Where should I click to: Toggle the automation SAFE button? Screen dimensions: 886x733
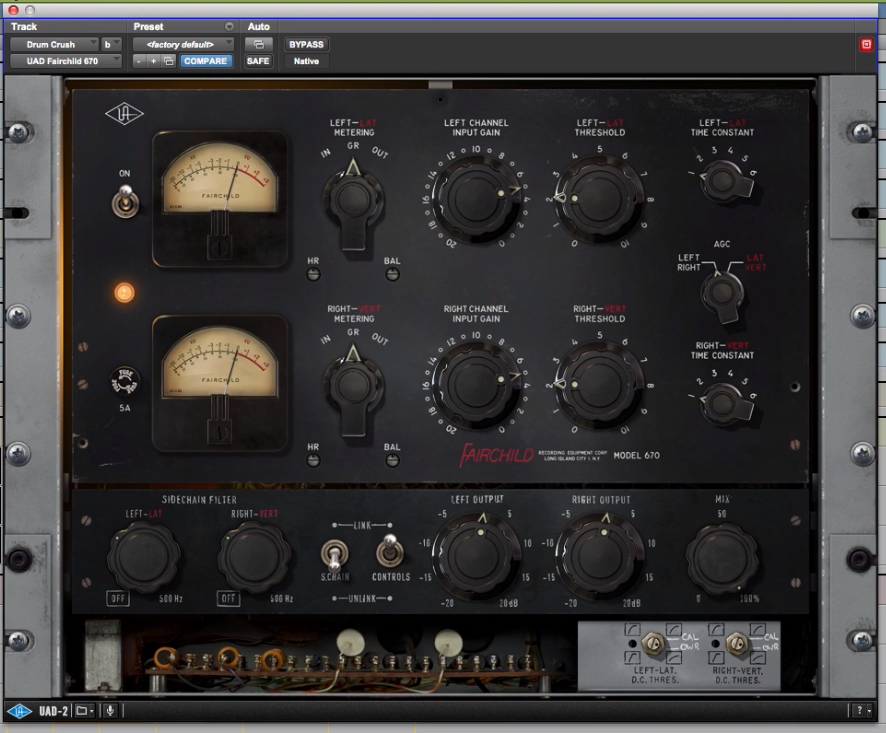[258, 61]
